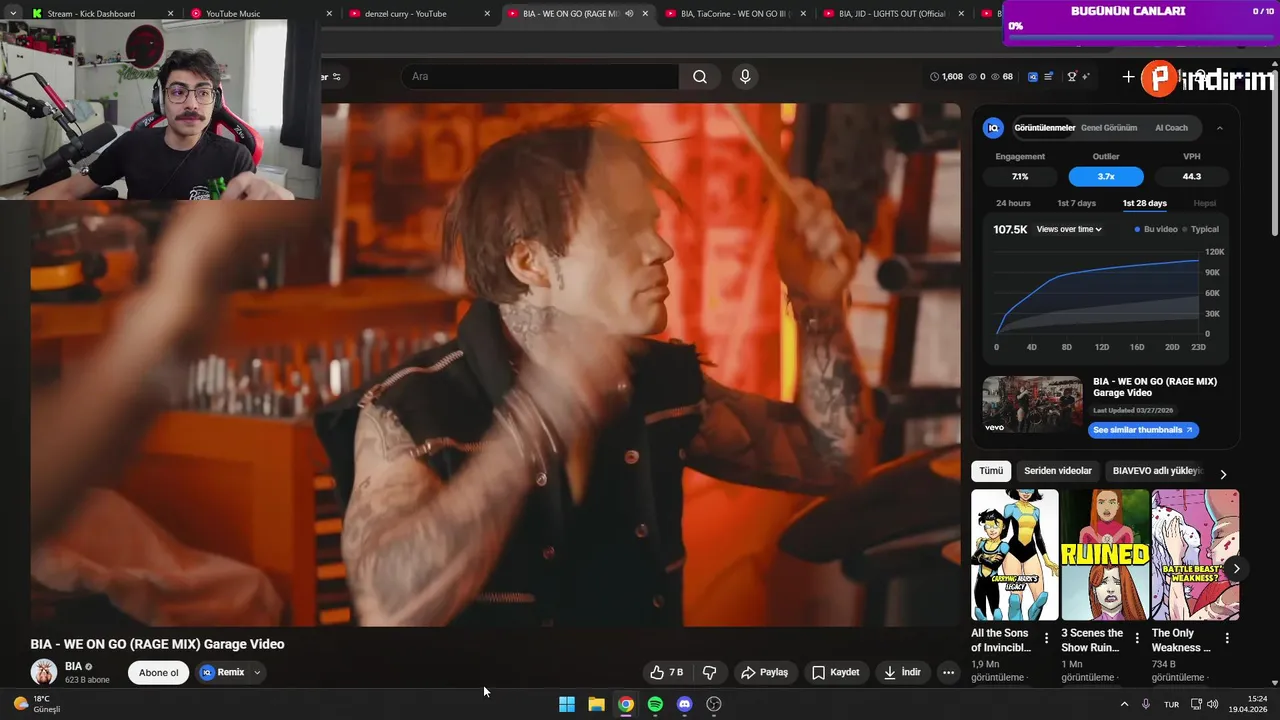The width and height of the screenshot is (1280, 720).
Task: Toggle the Bu video chart legend
Action: pos(1155,229)
